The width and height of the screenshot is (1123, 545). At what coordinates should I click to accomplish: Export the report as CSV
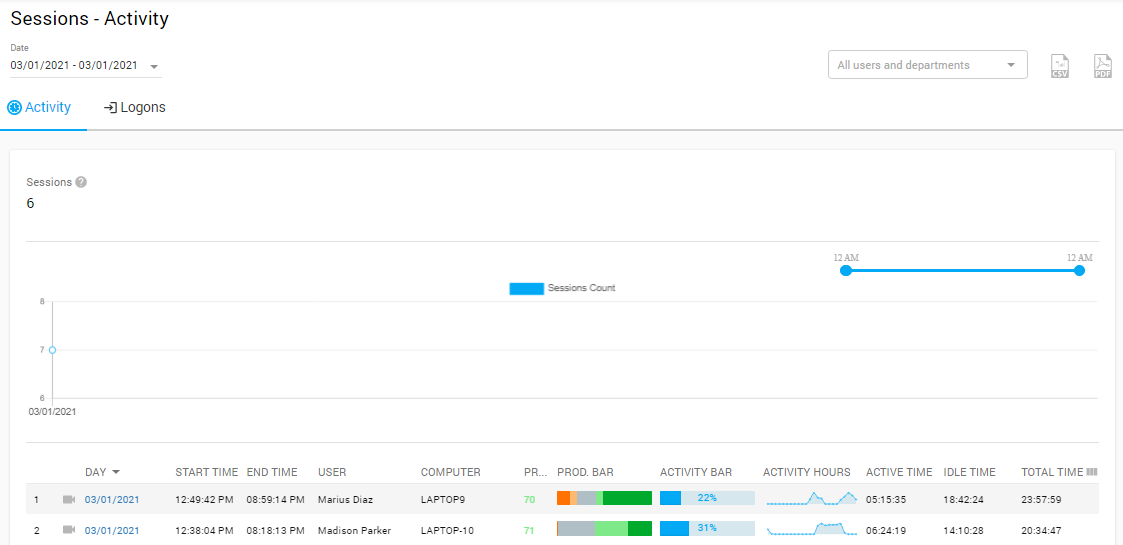[1059, 66]
